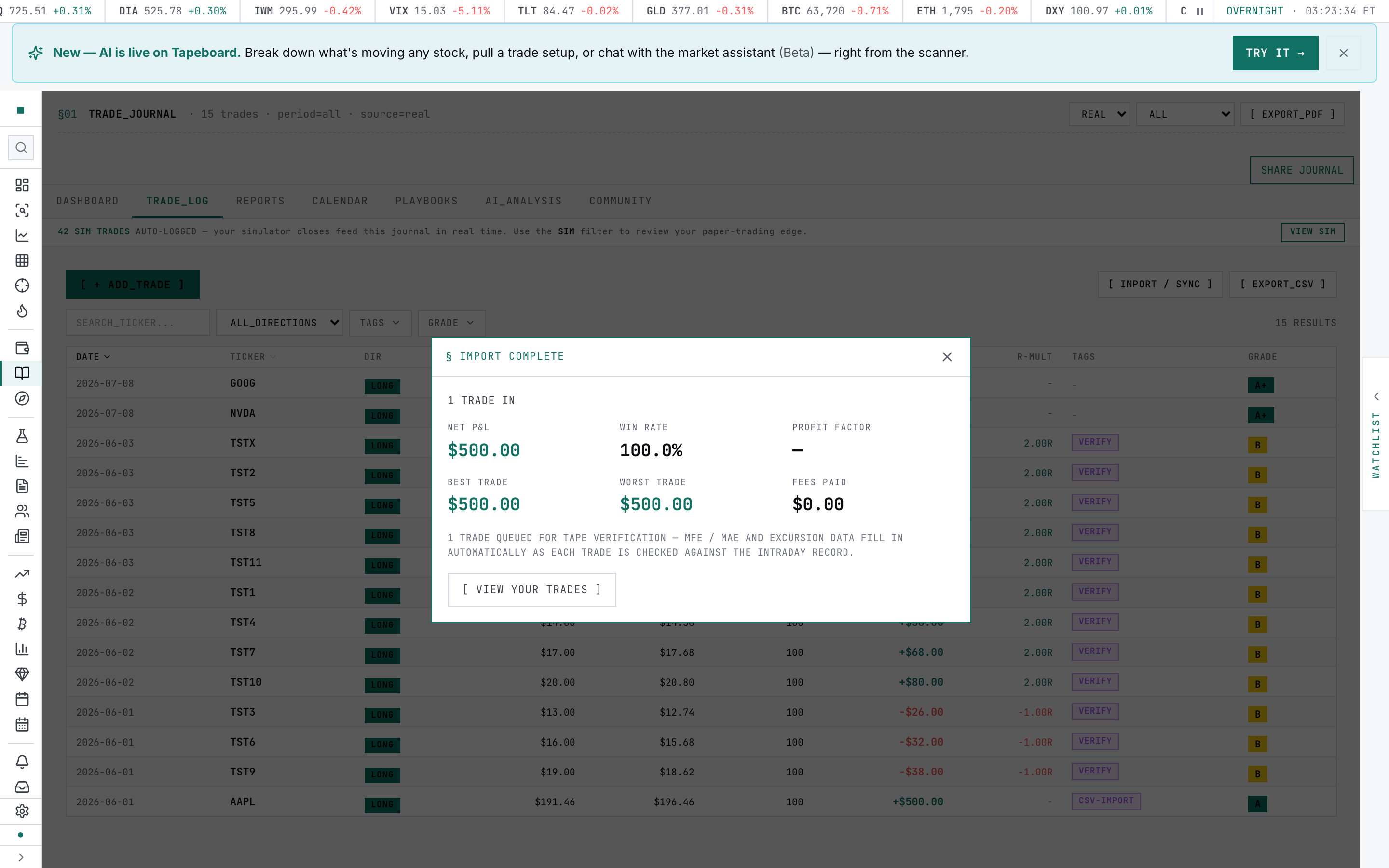This screenshot has width=1389, height=868.
Task: Click VIEW YOUR TRADES button
Action: tap(531, 590)
